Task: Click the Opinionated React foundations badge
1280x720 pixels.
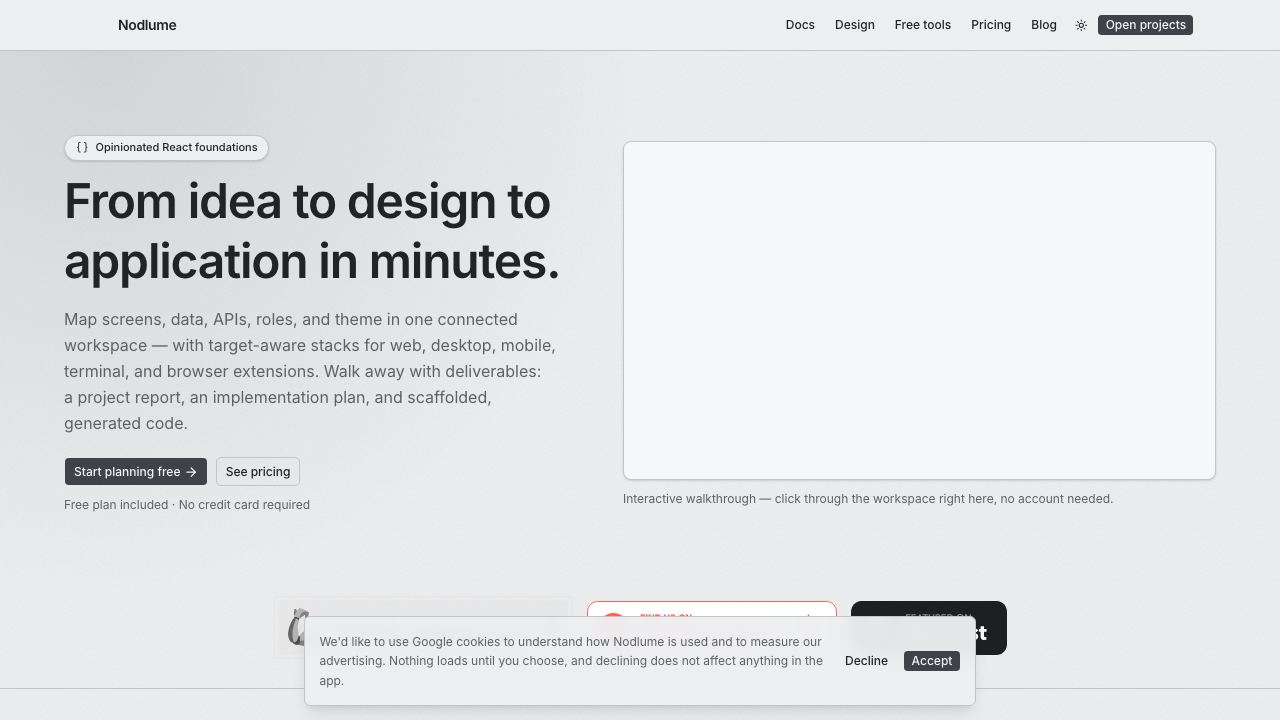Action: 166,147
